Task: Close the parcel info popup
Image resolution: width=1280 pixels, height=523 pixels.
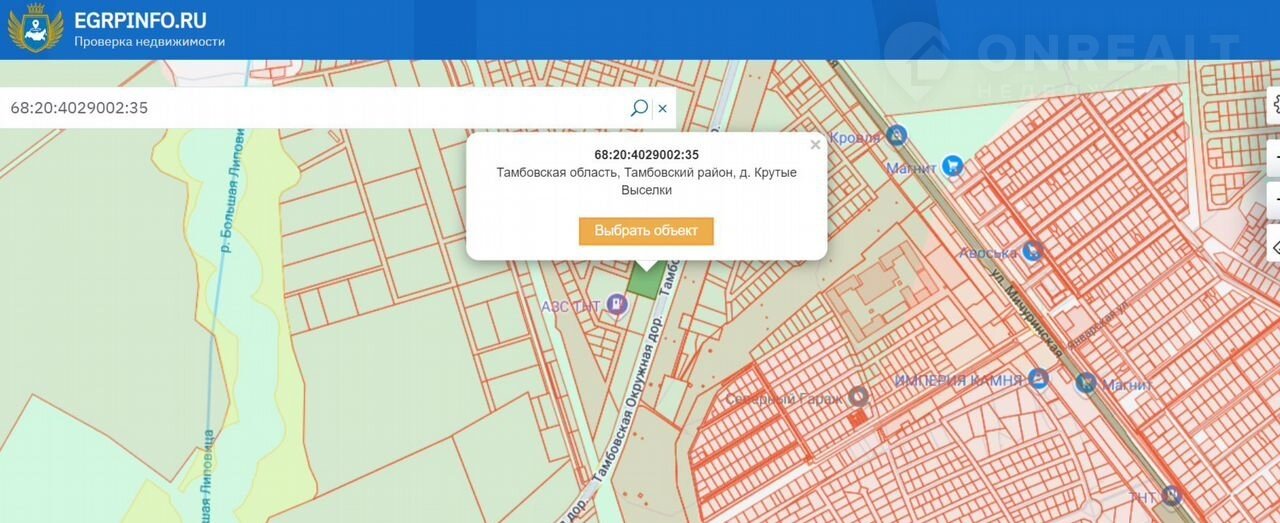Action: pyautogui.click(x=815, y=145)
